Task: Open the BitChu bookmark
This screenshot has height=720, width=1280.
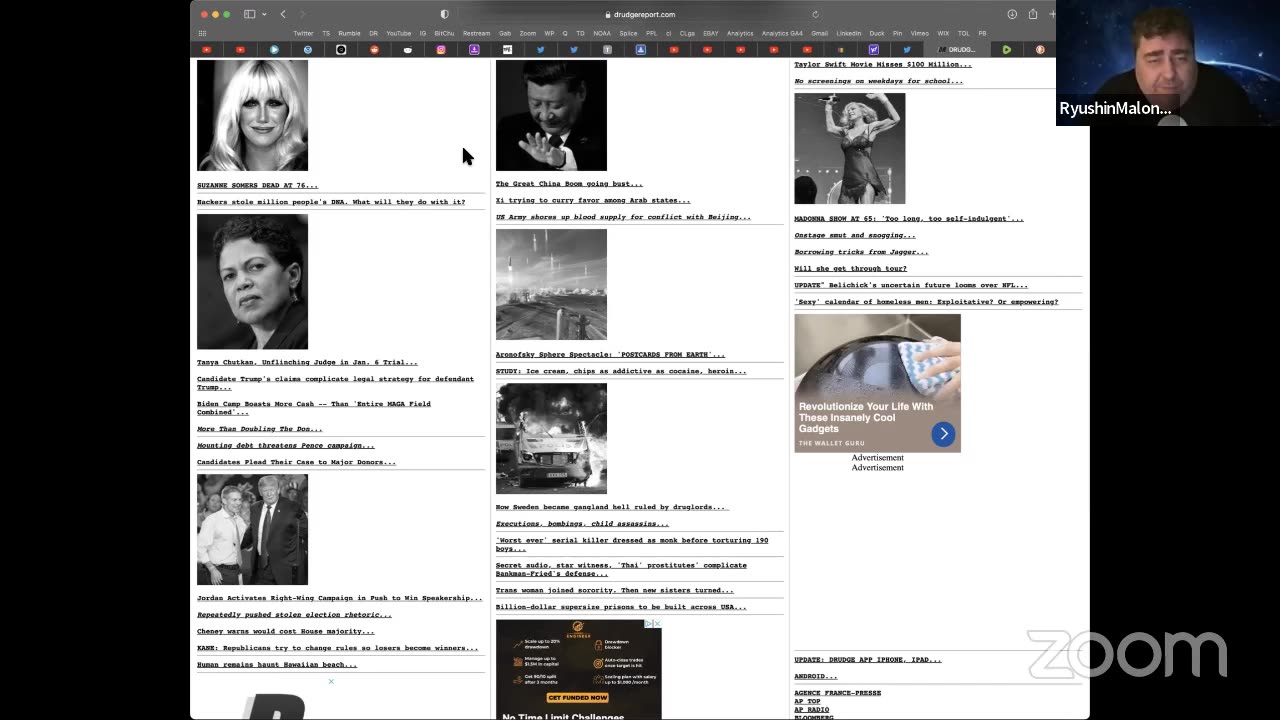Action: [444, 33]
